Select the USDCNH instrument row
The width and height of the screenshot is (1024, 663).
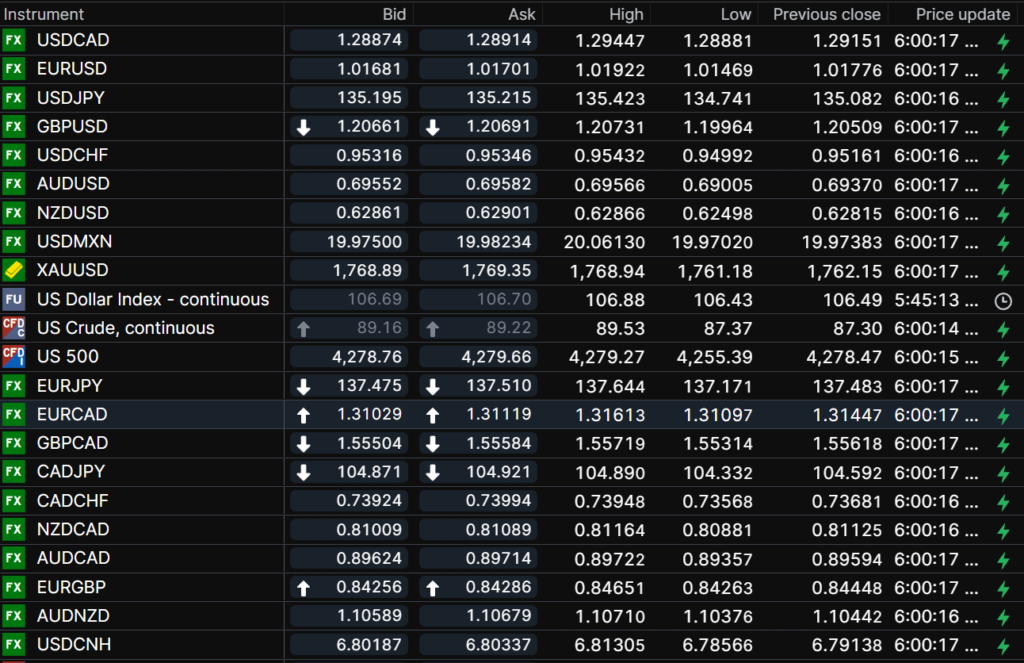click(74, 645)
